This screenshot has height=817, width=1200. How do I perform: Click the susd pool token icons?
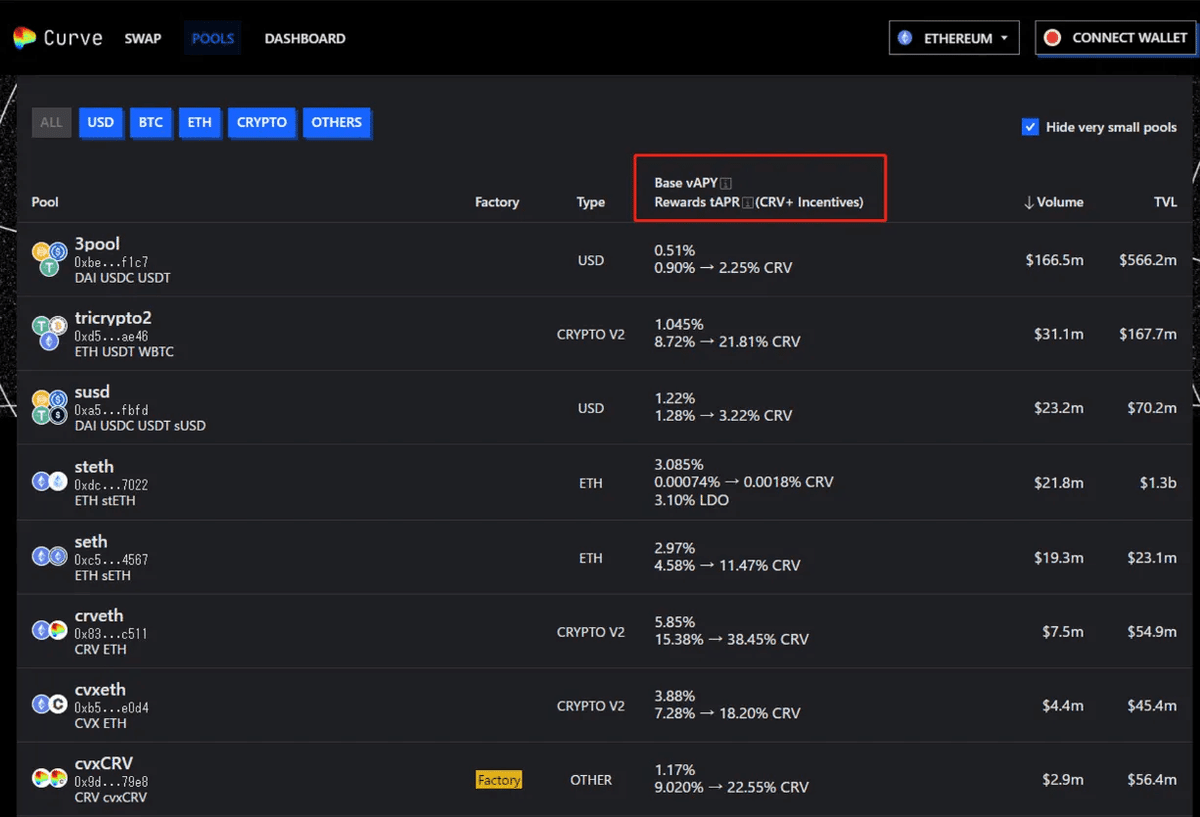49,407
